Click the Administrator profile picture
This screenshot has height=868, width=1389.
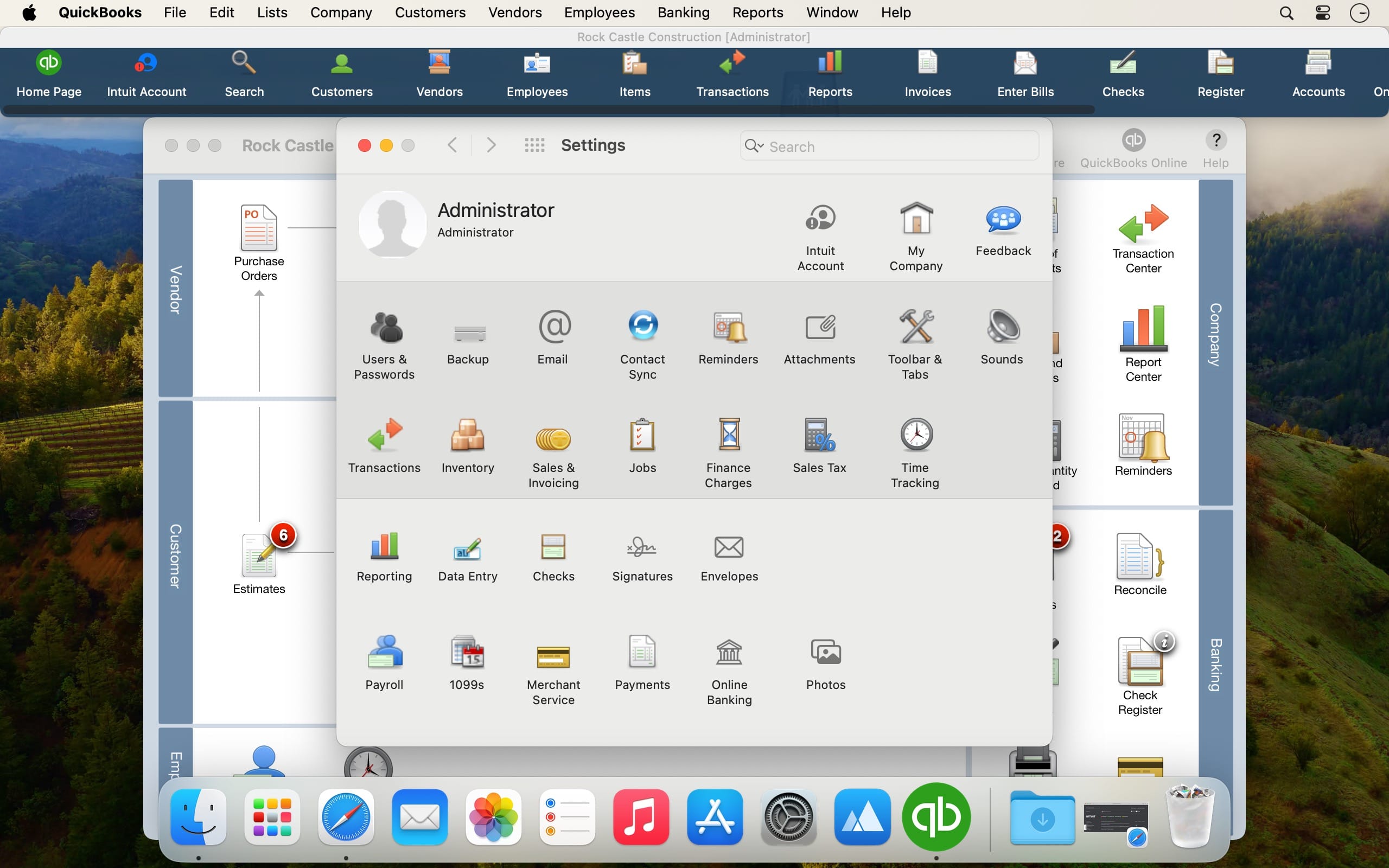pos(393,224)
